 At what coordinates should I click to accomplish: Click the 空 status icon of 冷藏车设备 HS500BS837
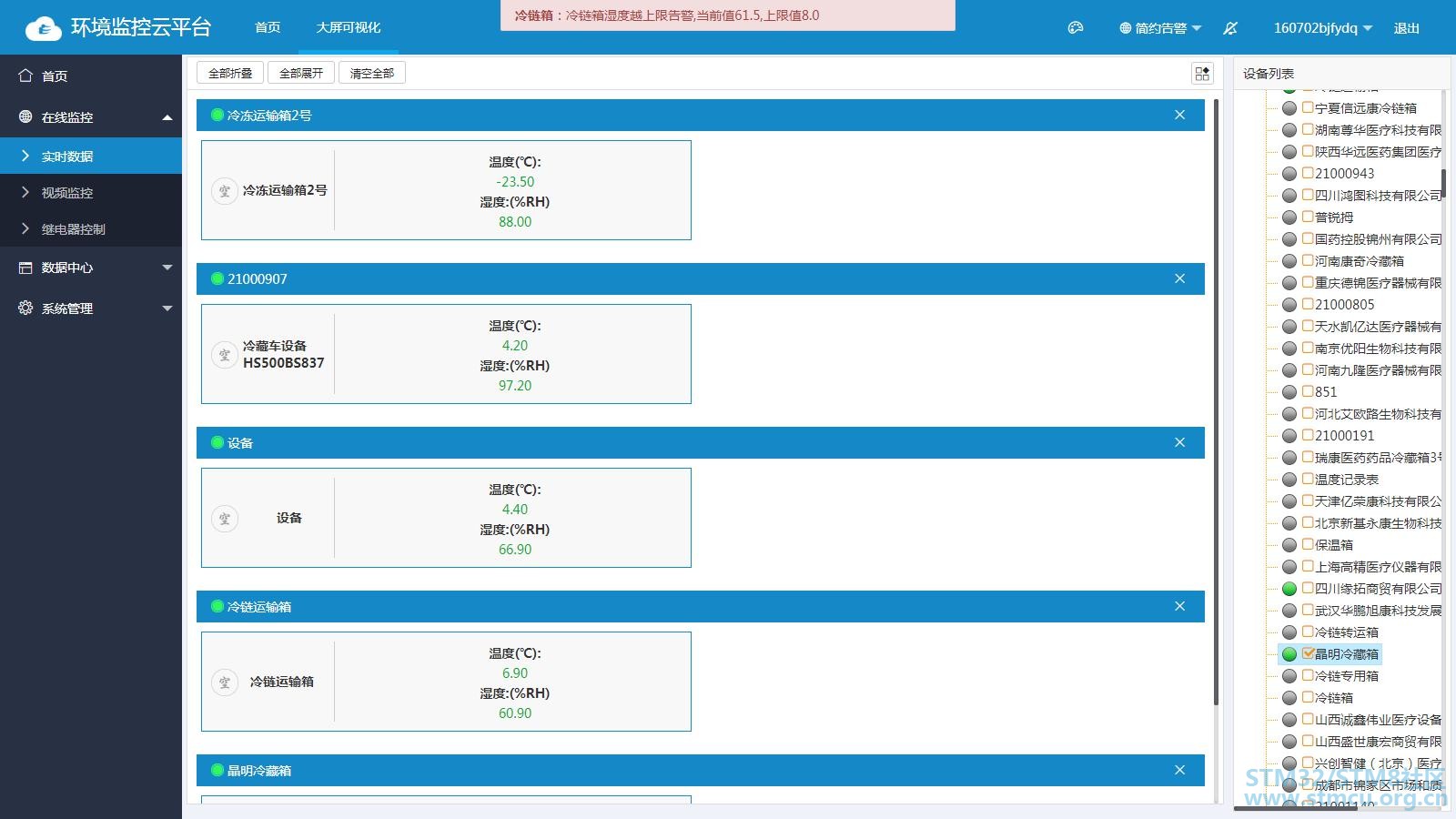coord(225,355)
